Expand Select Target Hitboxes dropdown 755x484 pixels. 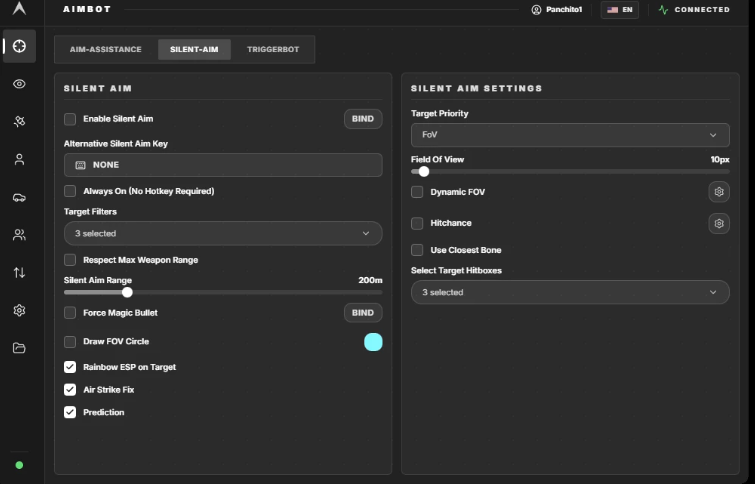pyautogui.click(x=570, y=292)
